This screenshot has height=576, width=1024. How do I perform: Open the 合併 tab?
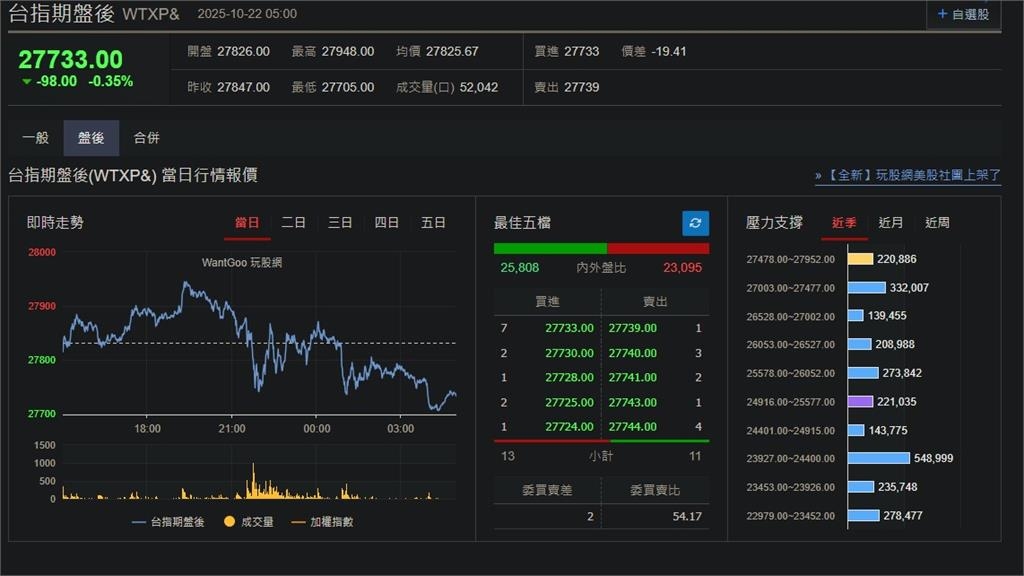point(146,138)
